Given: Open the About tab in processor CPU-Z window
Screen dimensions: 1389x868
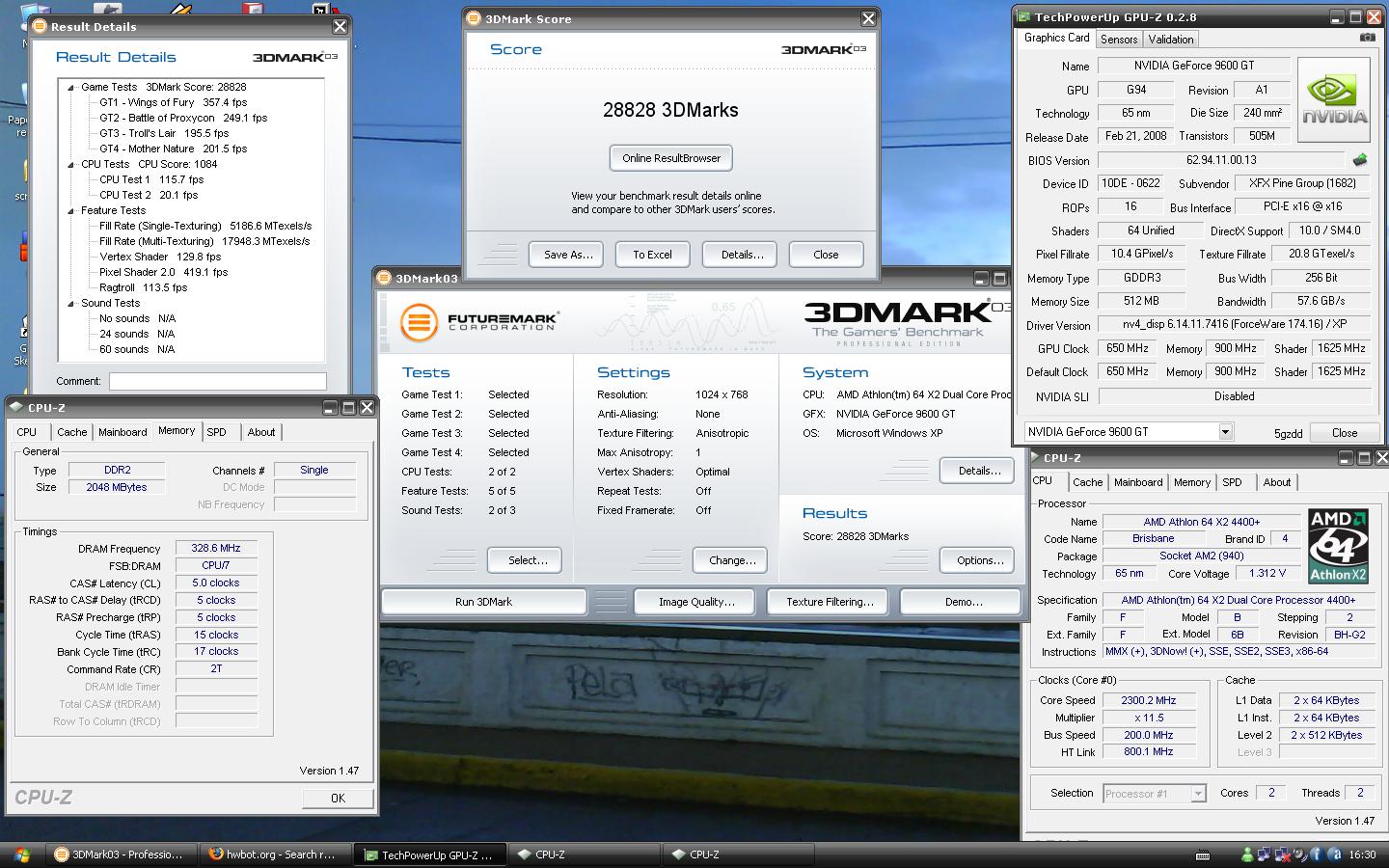Looking at the screenshot, I should pos(1276,482).
